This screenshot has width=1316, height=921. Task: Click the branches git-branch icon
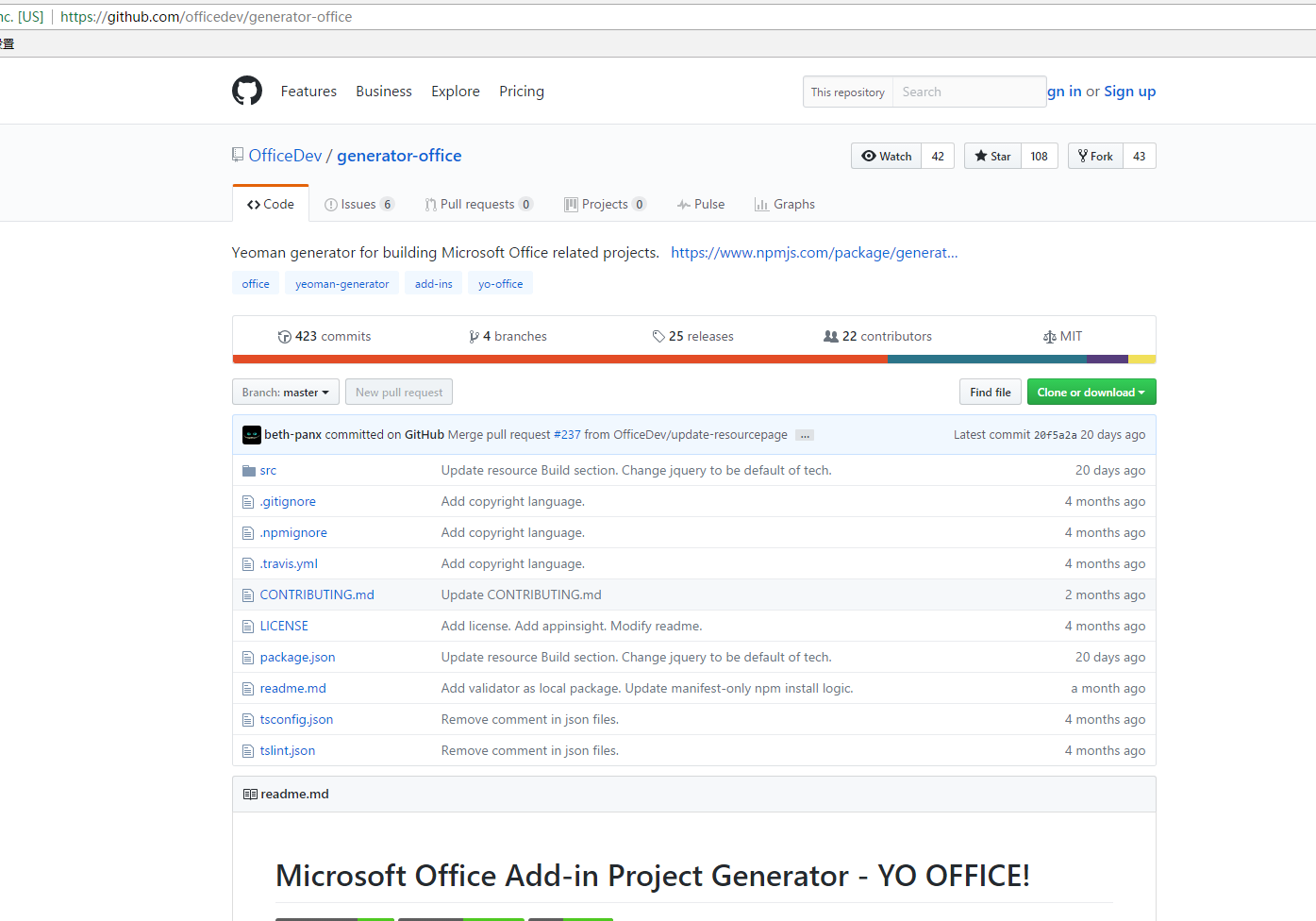(x=474, y=337)
